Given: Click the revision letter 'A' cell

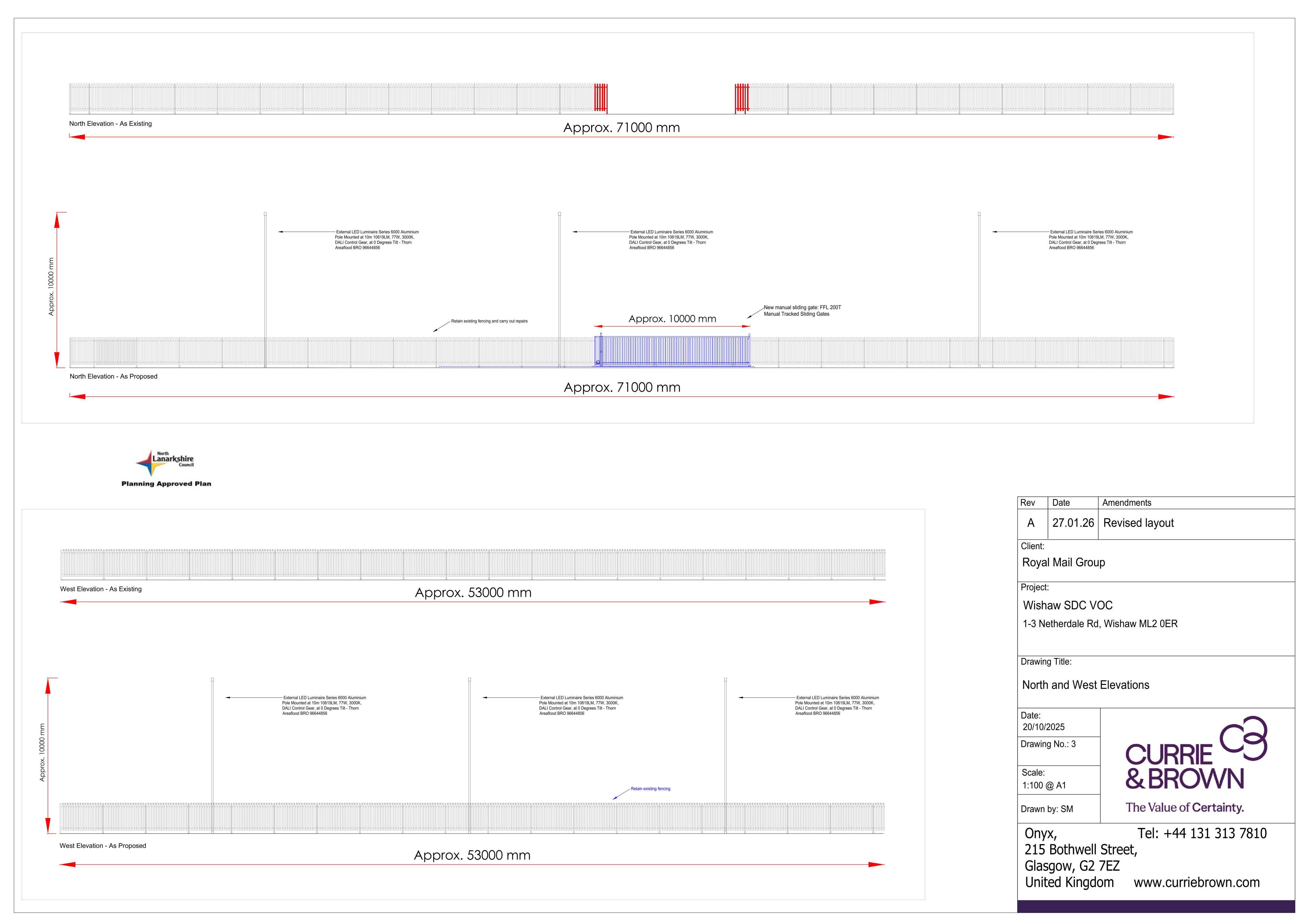Looking at the screenshot, I should point(1030,523).
